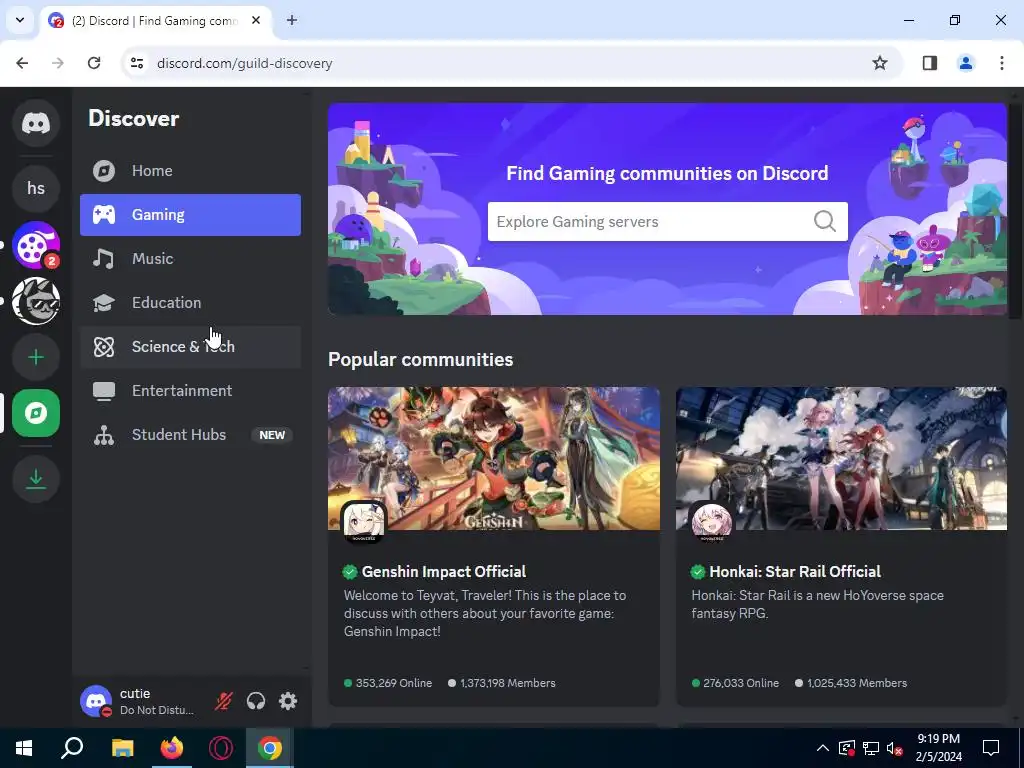Click the site information icon in address bar
Viewport: 1024px width, 768px height.
coord(137,63)
